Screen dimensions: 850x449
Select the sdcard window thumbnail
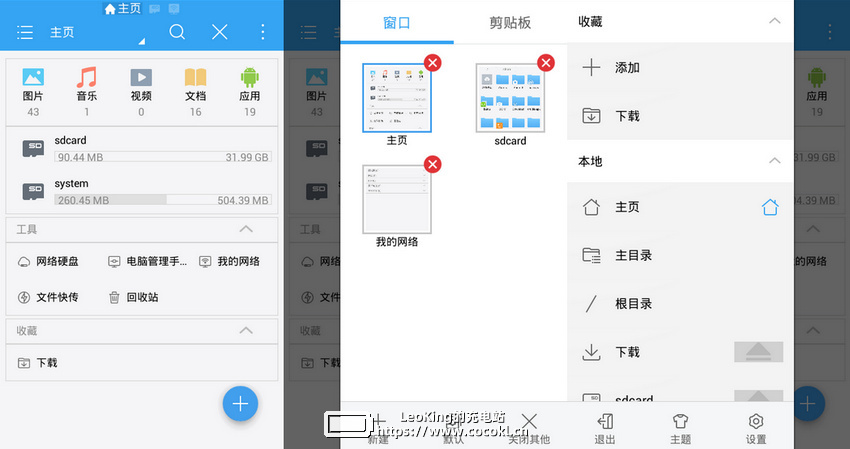(510, 98)
